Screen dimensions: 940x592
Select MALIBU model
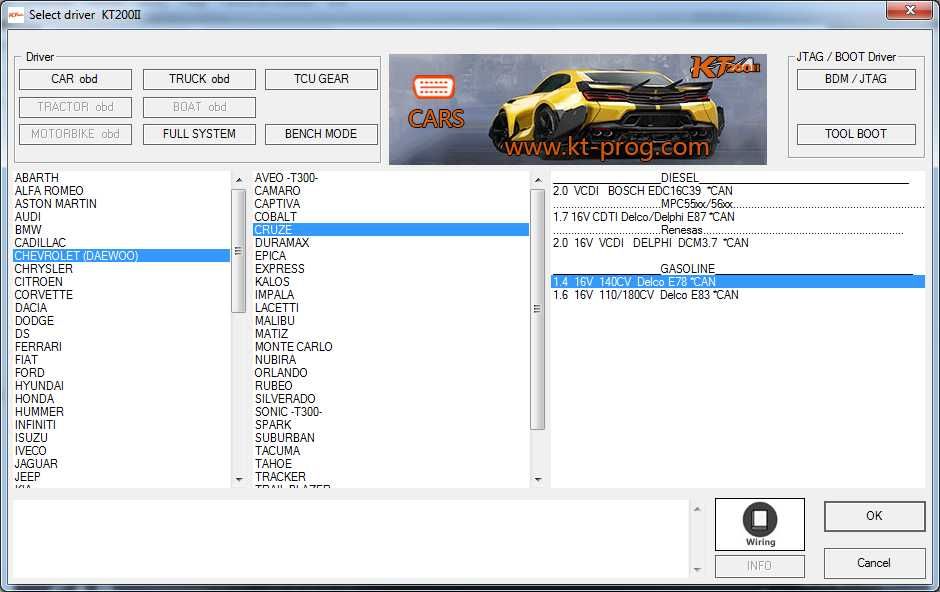(x=391, y=321)
